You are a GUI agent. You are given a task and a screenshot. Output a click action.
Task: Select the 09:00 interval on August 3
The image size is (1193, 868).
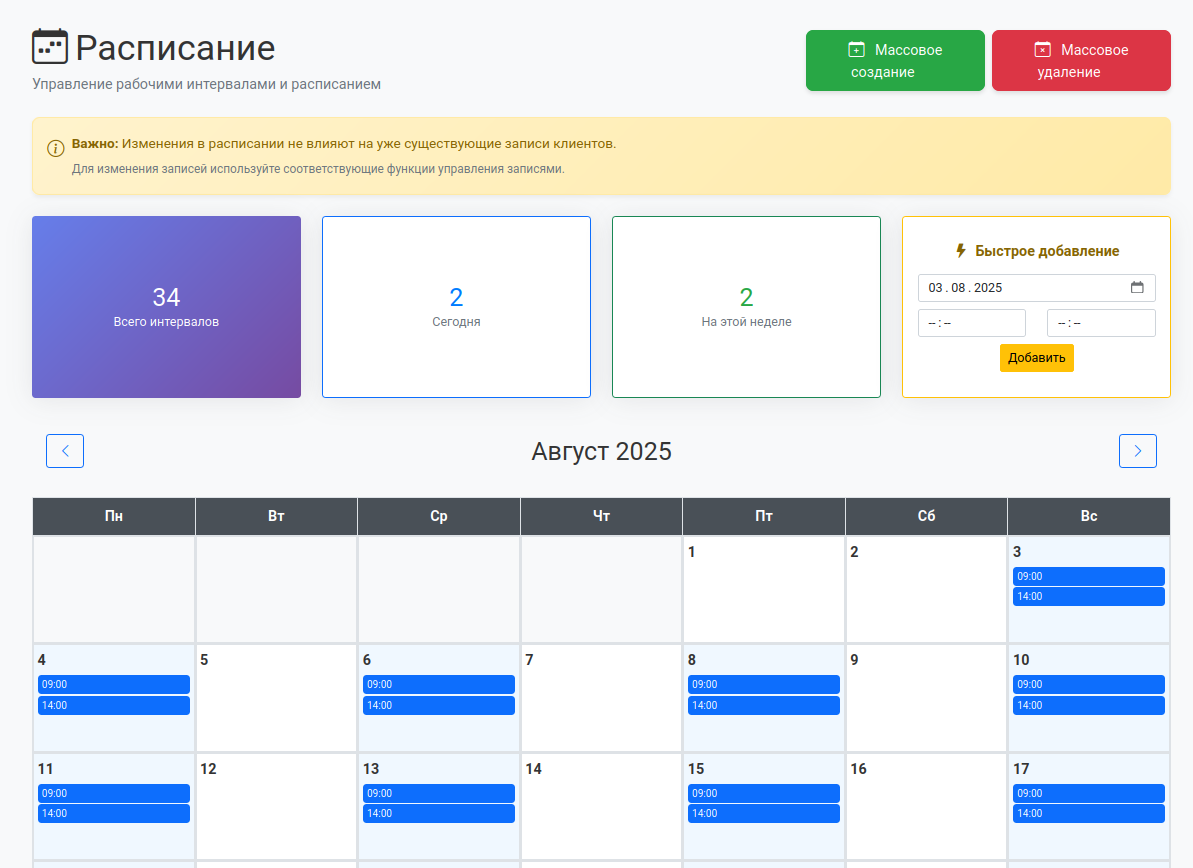1088,576
